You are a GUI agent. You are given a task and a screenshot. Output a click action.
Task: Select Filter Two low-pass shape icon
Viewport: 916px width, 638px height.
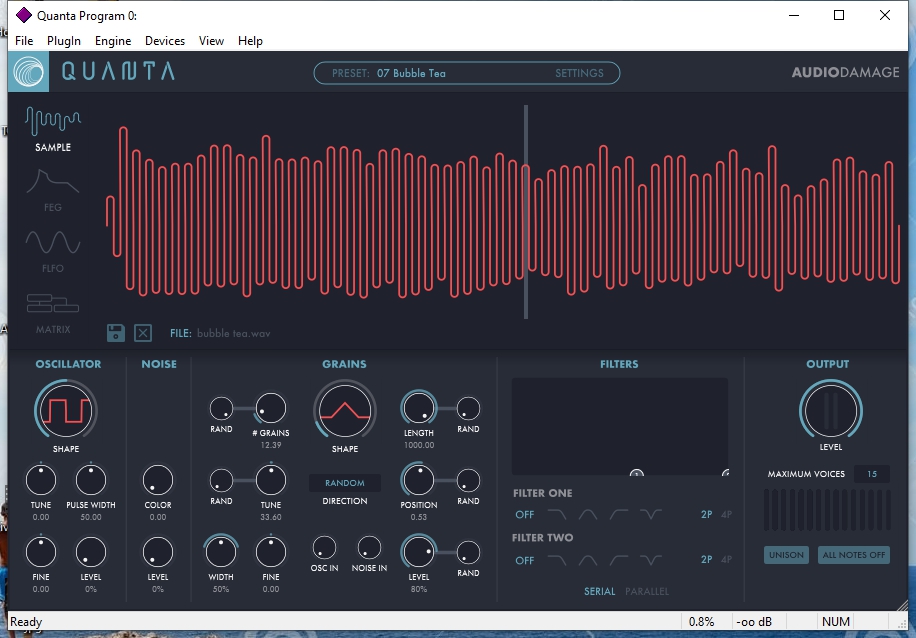click(557, 560)
